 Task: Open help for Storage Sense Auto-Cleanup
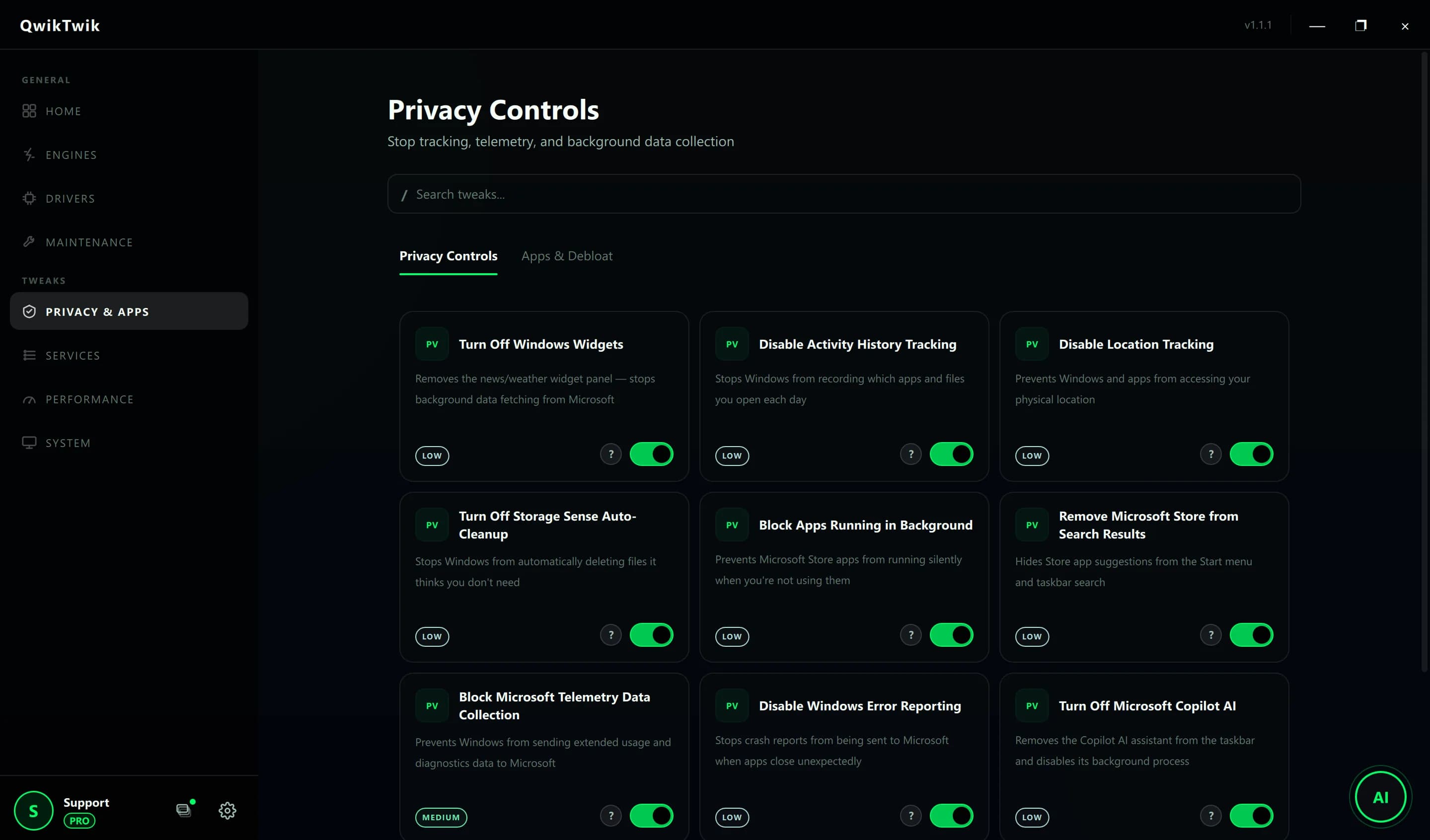611,635
